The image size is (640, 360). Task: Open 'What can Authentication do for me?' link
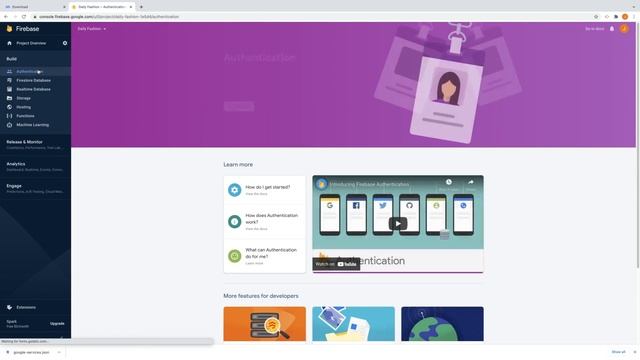(x=271, y=253)
